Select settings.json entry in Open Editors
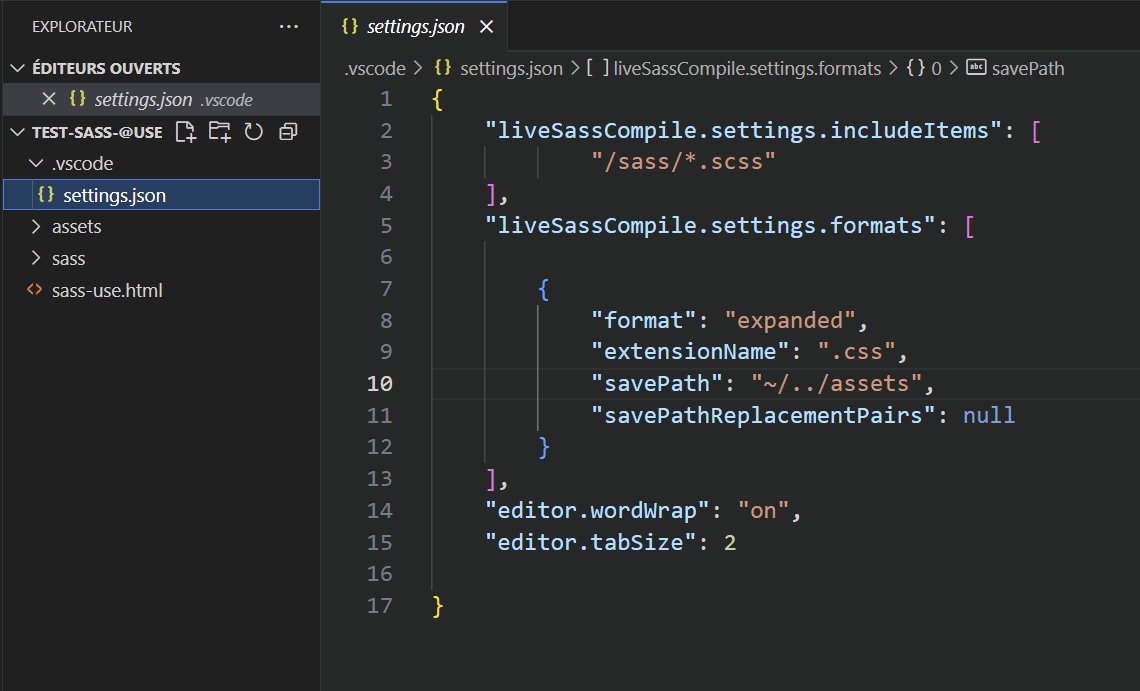The width and height of the screenshot is (1140, 691). coord(161,99)
